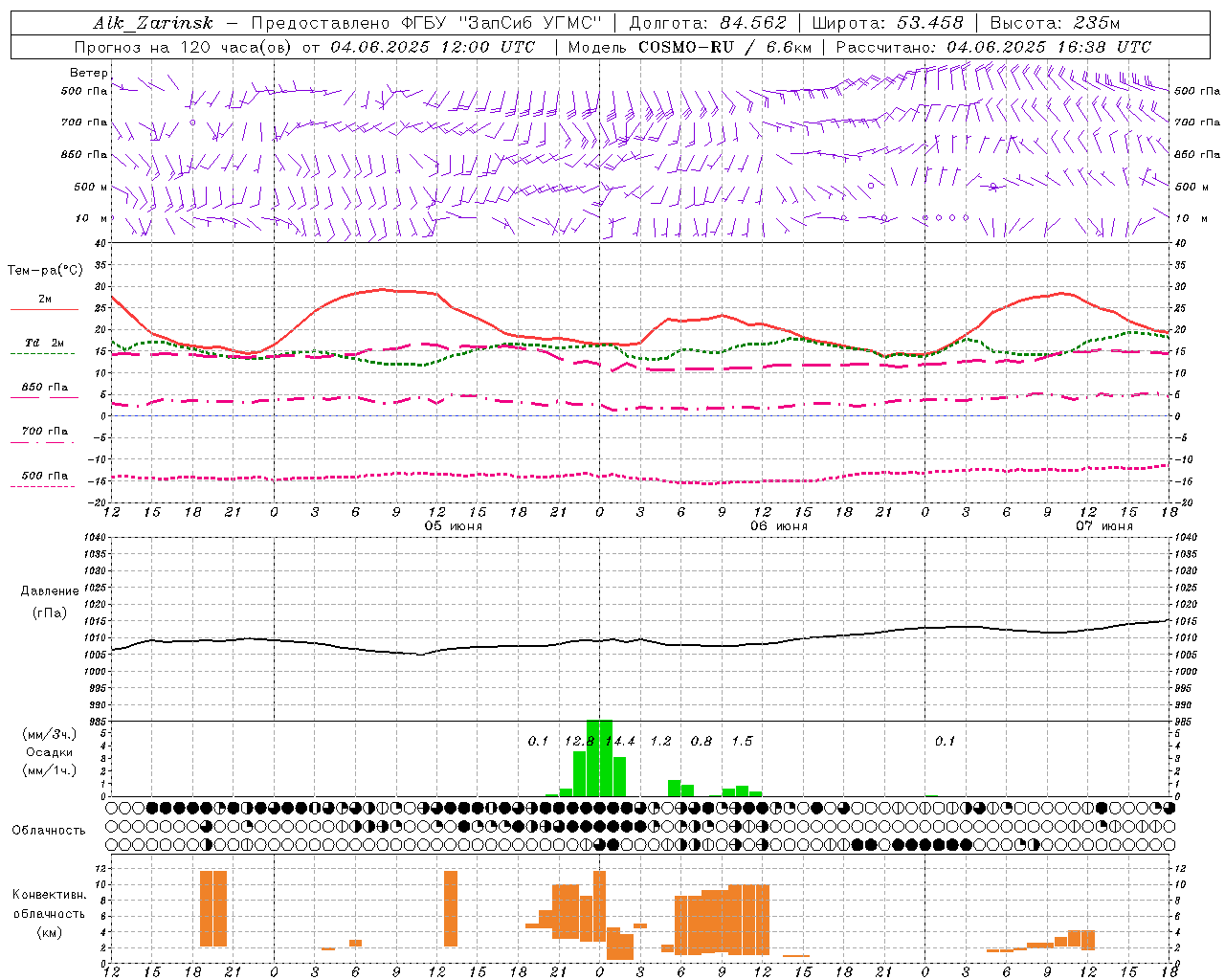The width and height of the screenshot is (1225, 980).
Task: Click the 06 июня date label
Action: [x=779, y=526]
